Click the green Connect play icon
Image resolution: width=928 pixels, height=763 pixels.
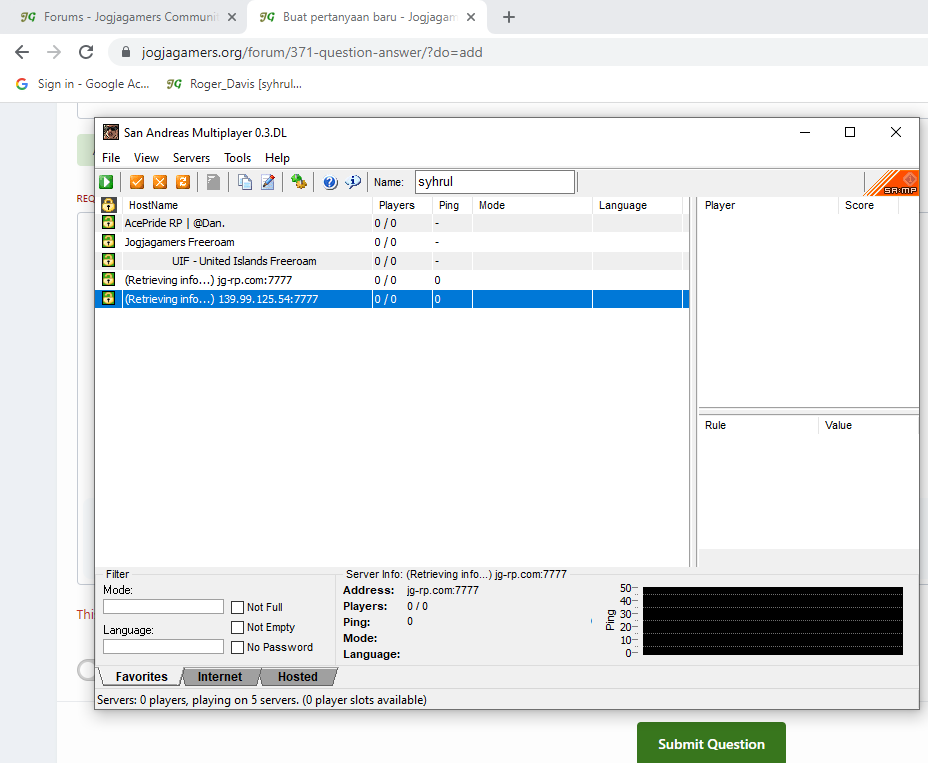(x=107, y=182)
